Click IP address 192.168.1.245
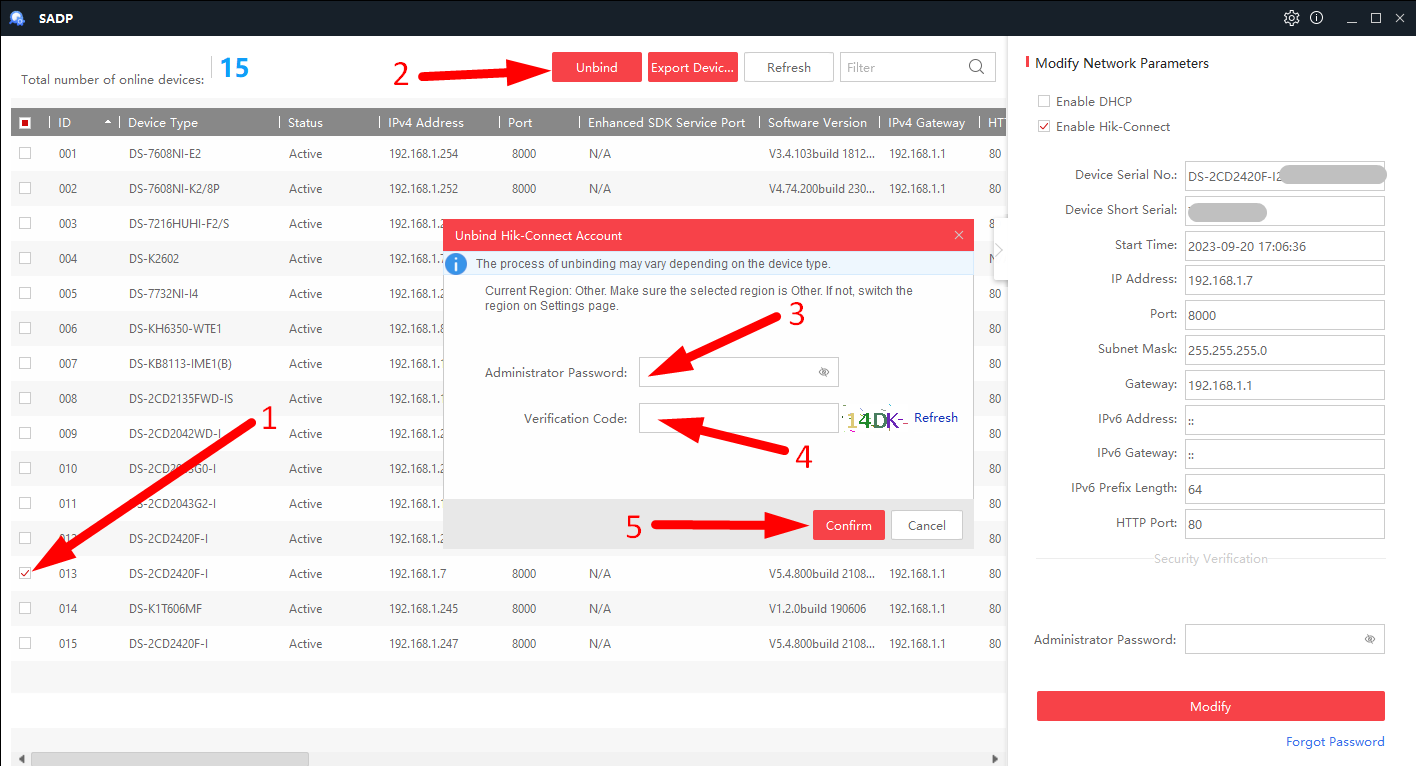This screenshot has height=766, width=1416. [423, 608]
